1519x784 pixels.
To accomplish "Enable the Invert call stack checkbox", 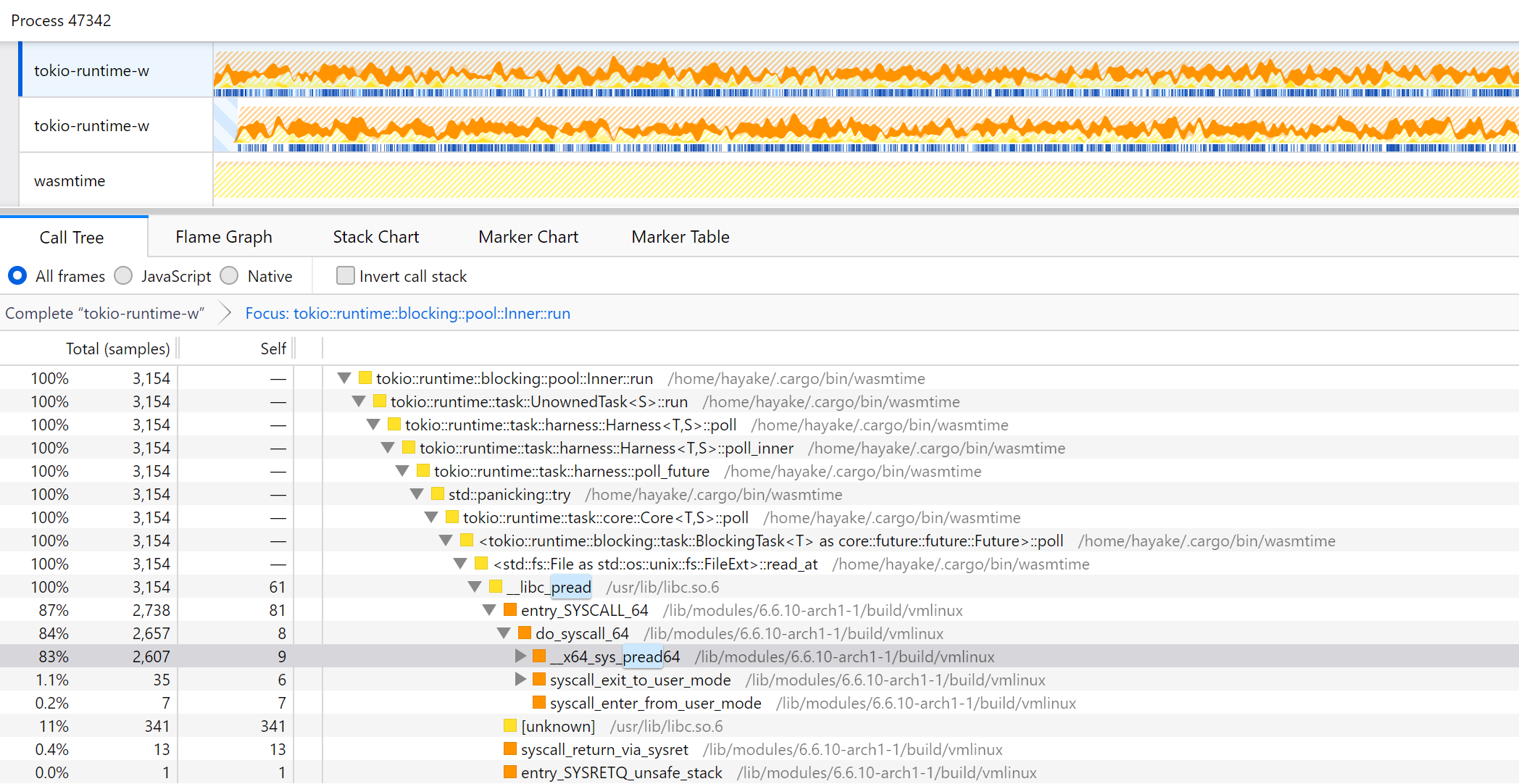I will 346,276.
